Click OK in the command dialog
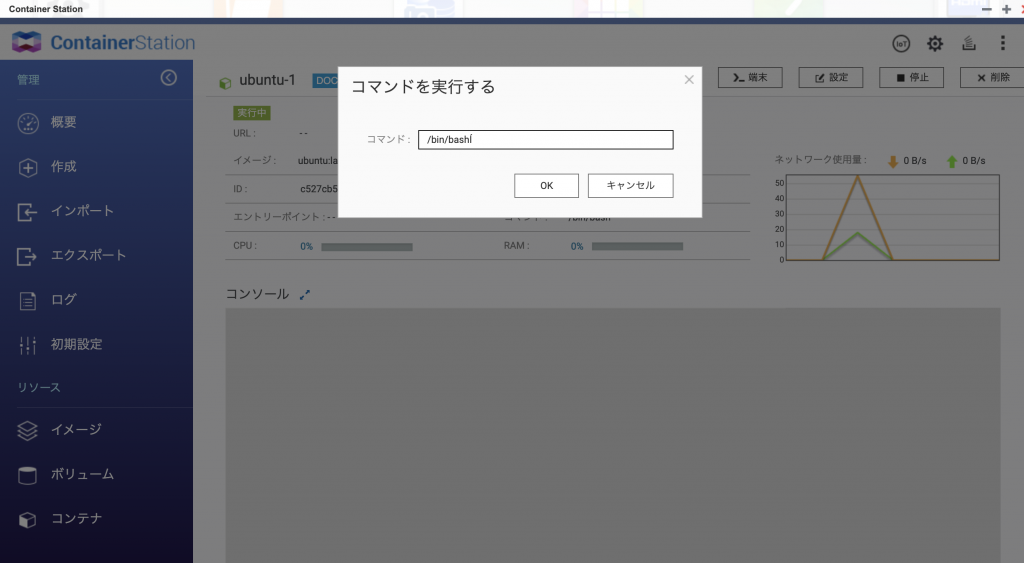Image resolution: width=1024 pixels, height=563 pixels. point(546,185)
